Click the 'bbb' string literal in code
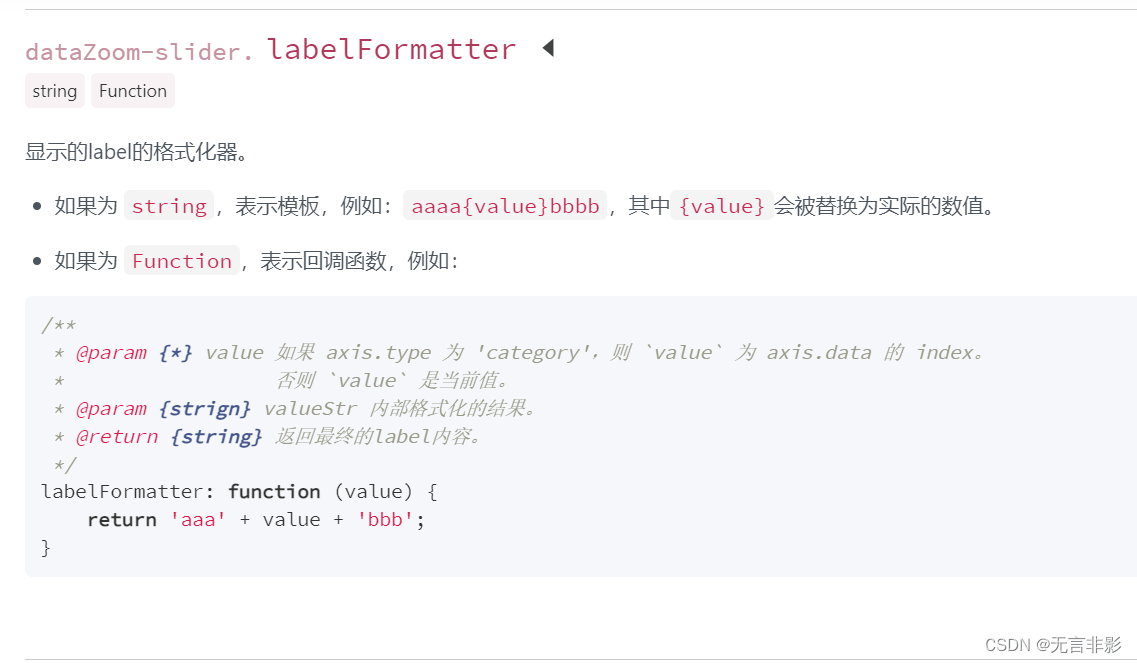 (x=386, y=520)
